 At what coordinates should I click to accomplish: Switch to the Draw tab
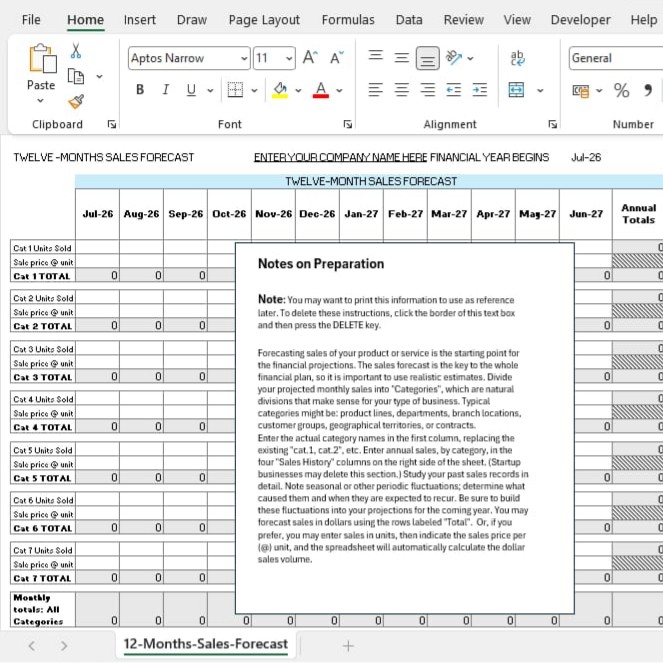[x=192, y=20]
